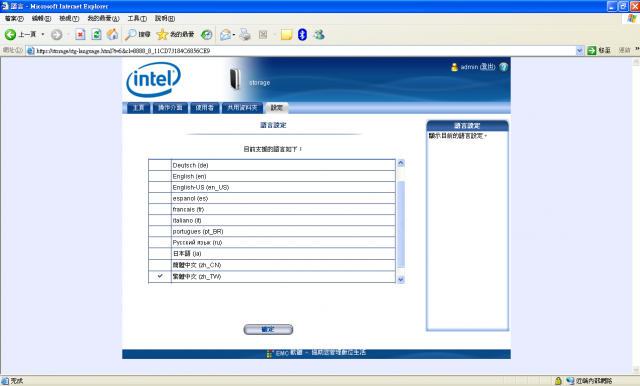Click the Mail envelope toolbar icon

click(x=225, y=35)
